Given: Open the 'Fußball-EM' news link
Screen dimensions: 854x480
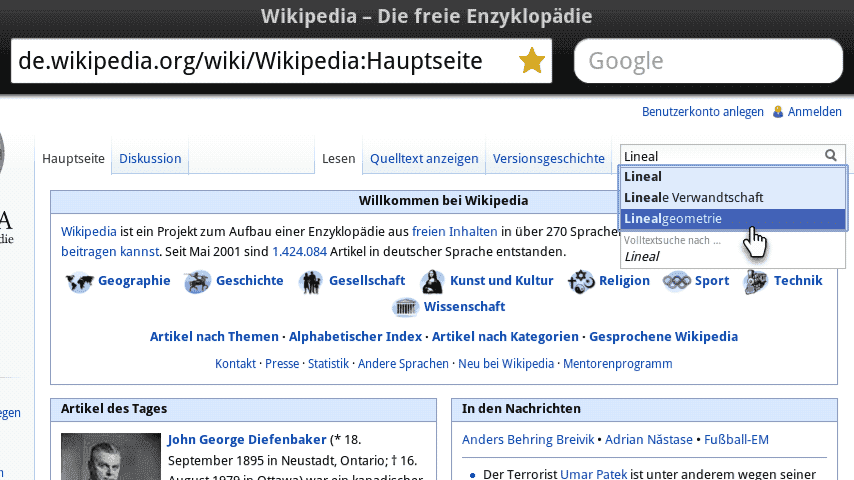Looking at the screenshot, I should pyautogui.click(x=736, y=440).
